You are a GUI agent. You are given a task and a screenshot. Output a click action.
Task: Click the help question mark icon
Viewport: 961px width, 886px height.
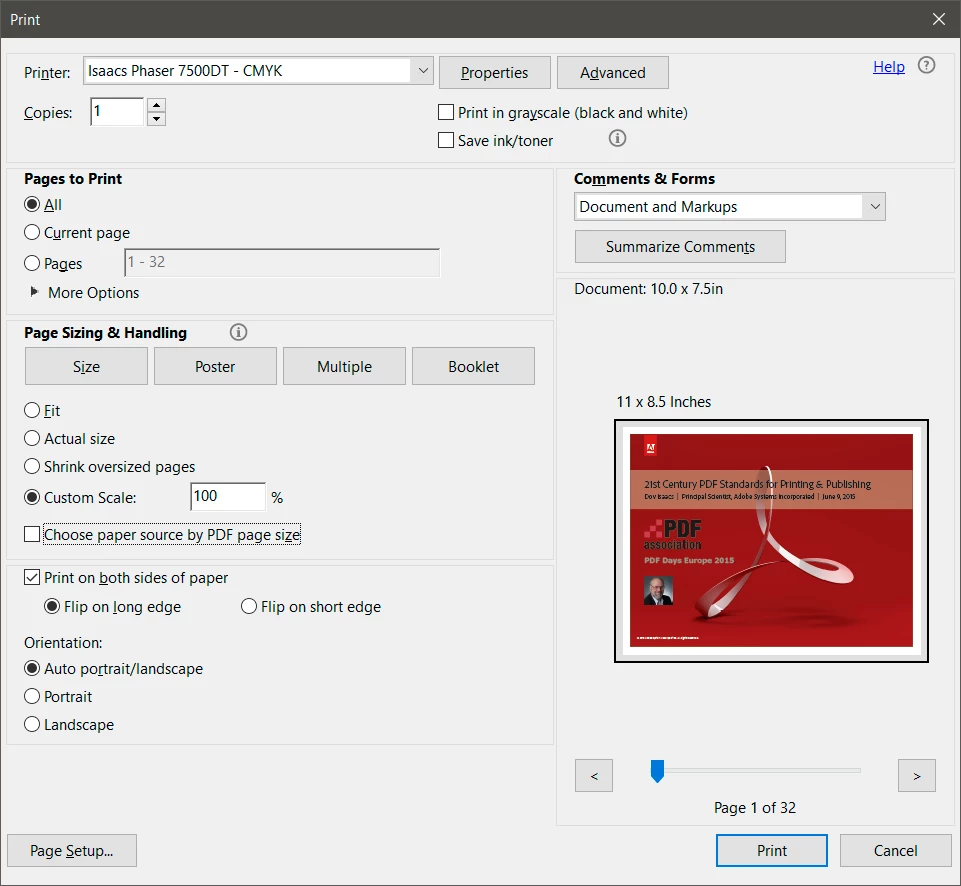(926, 65)
